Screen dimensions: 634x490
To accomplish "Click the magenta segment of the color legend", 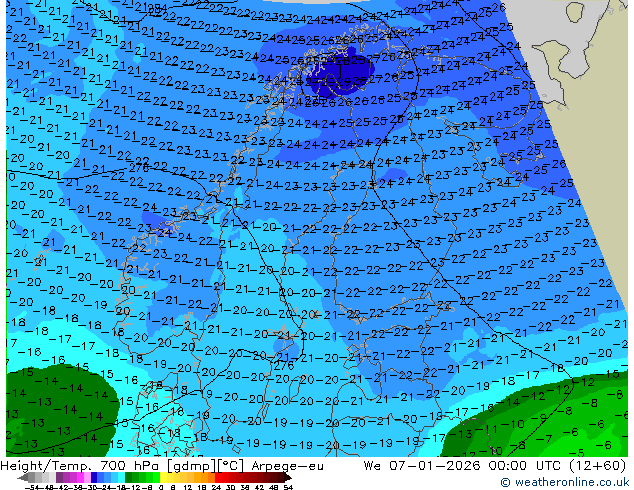I will pos(80,478).
